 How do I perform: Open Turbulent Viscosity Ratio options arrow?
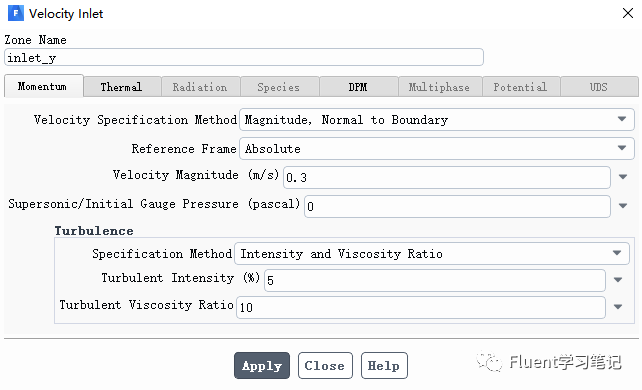(x=618, y=307)
